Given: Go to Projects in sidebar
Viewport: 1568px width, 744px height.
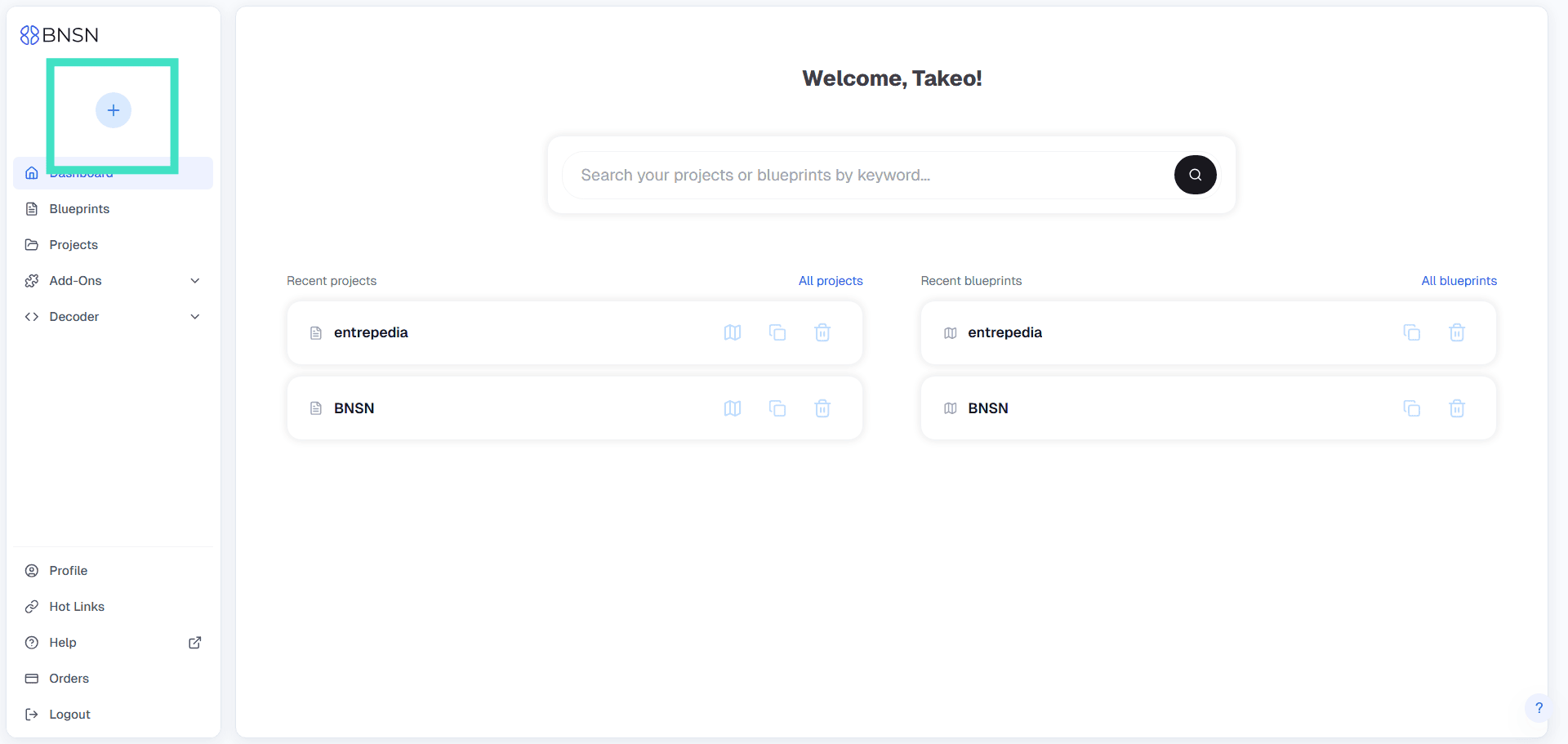Looking at the screenshot, I should (73, 245).
